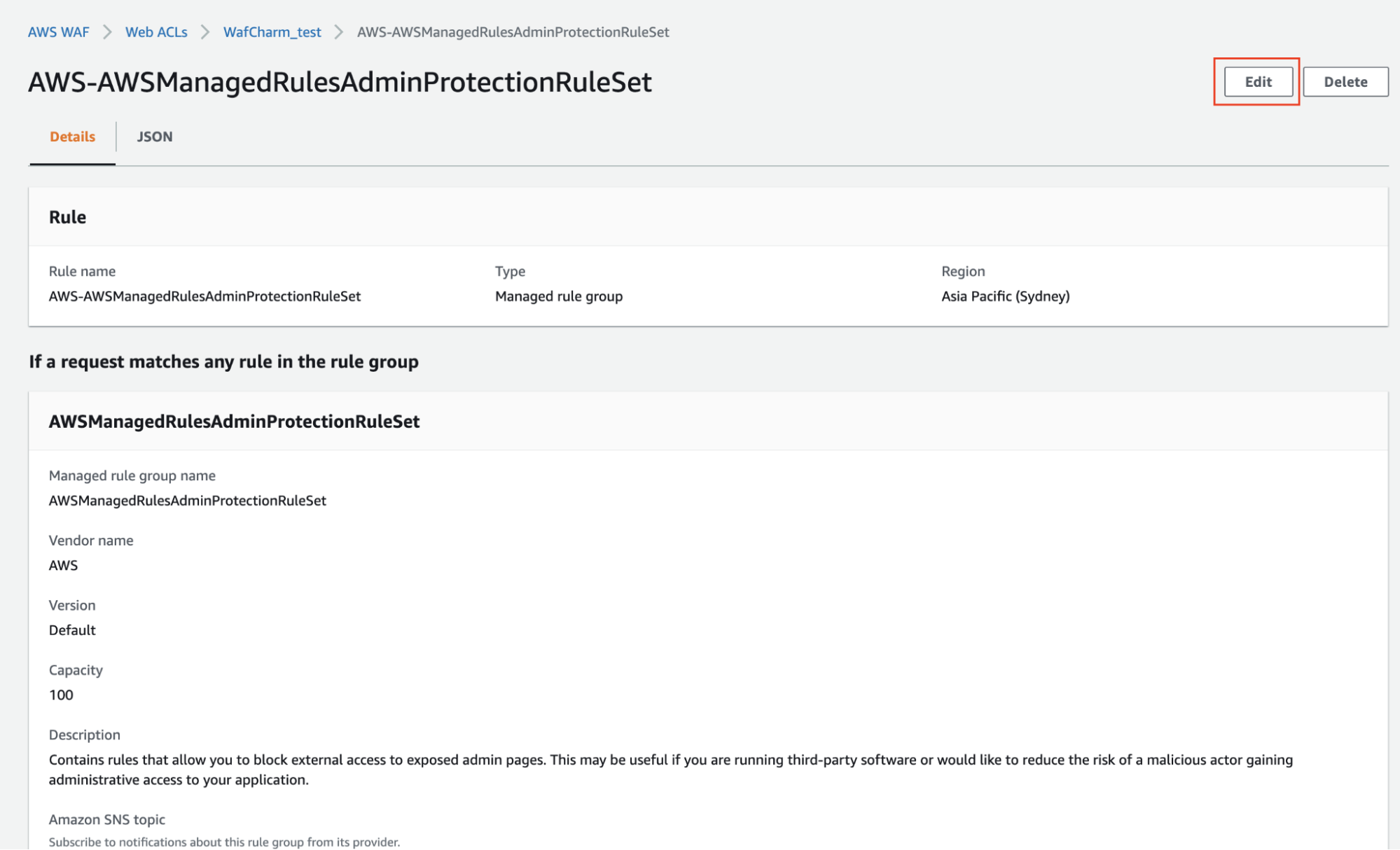This screenshot has width=1400, height=850.
Task: Click the Delete button
Action: coord(1345,82)
